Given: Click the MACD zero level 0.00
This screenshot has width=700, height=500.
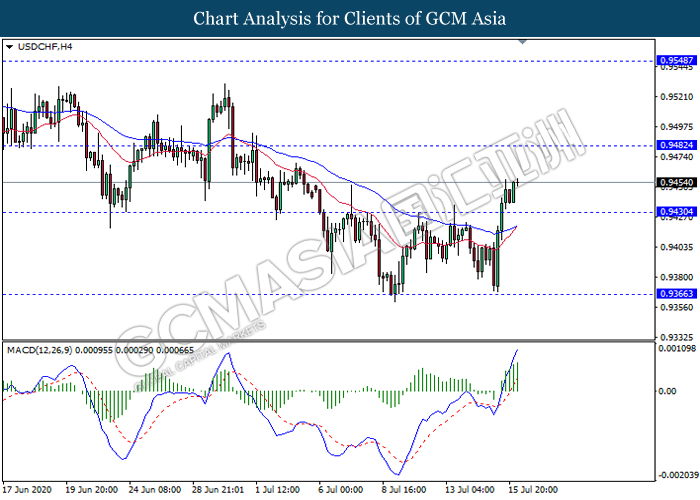Looking at the screenshot, I should 667,391.
